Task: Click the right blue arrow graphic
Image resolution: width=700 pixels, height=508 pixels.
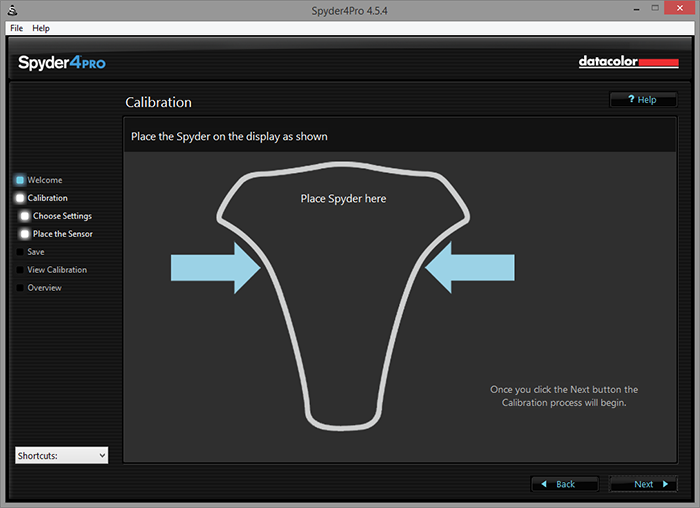Action: [x=470, y=267]
